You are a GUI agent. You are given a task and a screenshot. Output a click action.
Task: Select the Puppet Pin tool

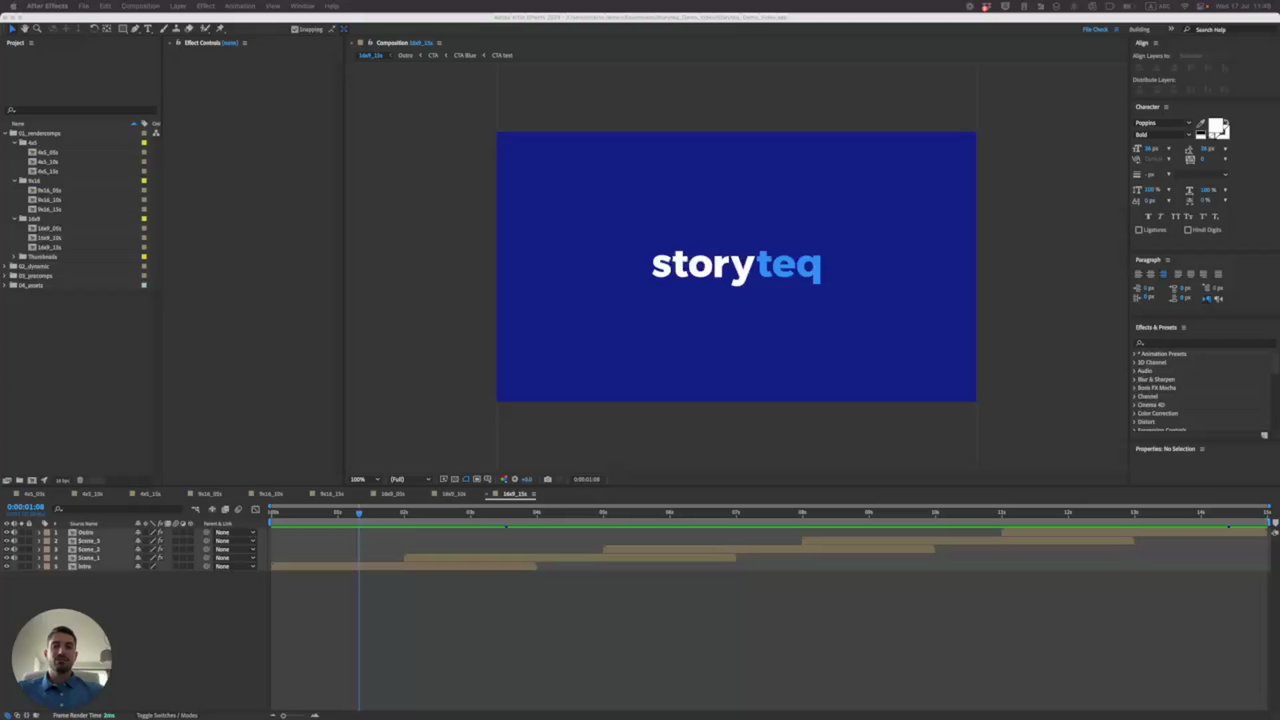[x=220, y=29]
